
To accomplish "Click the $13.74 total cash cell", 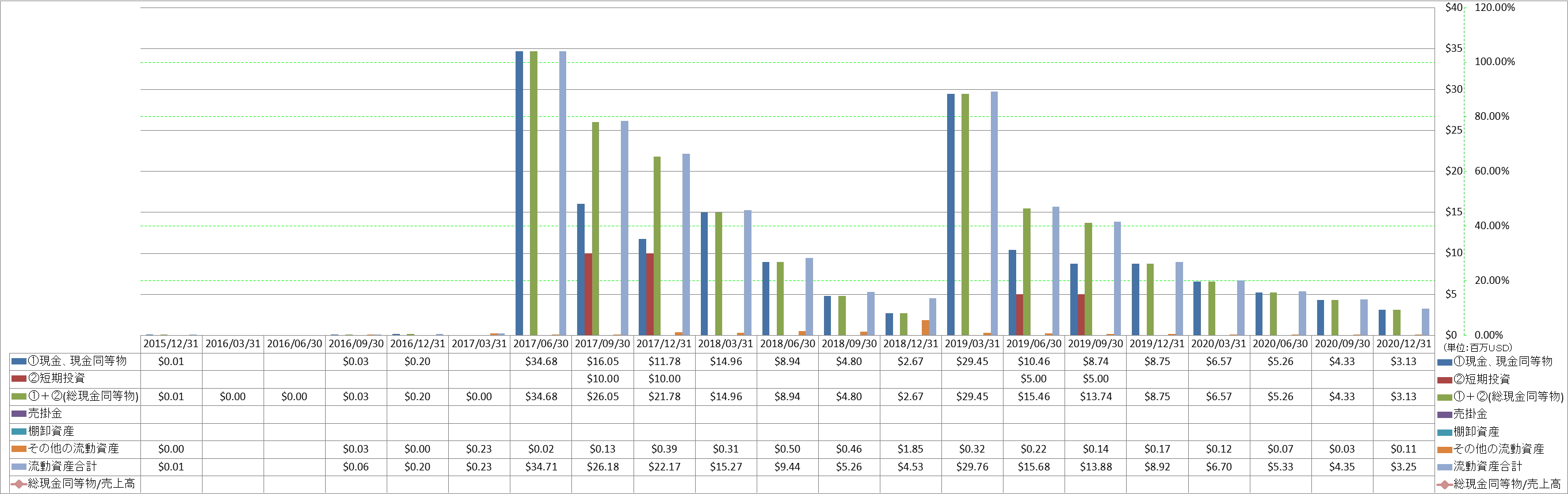I will click(1096, 397).
